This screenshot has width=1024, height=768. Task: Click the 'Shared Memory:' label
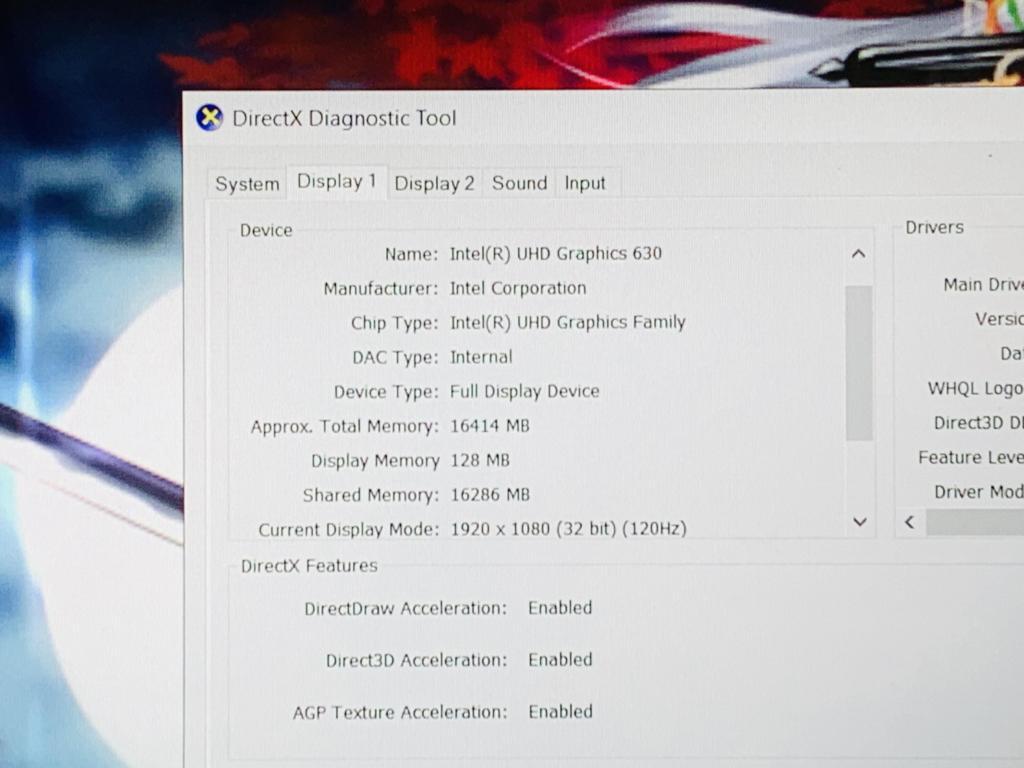click(x=370, y=495)
